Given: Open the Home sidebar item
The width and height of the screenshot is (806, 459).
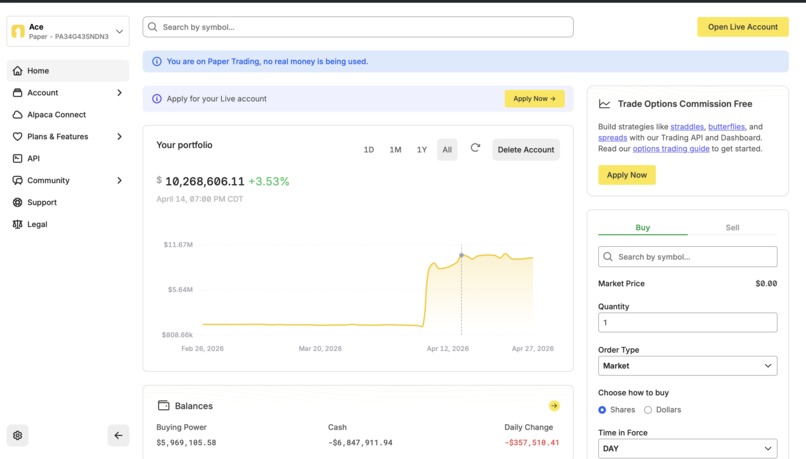Looking at the screenshot, I should click(x=68, y=70).
